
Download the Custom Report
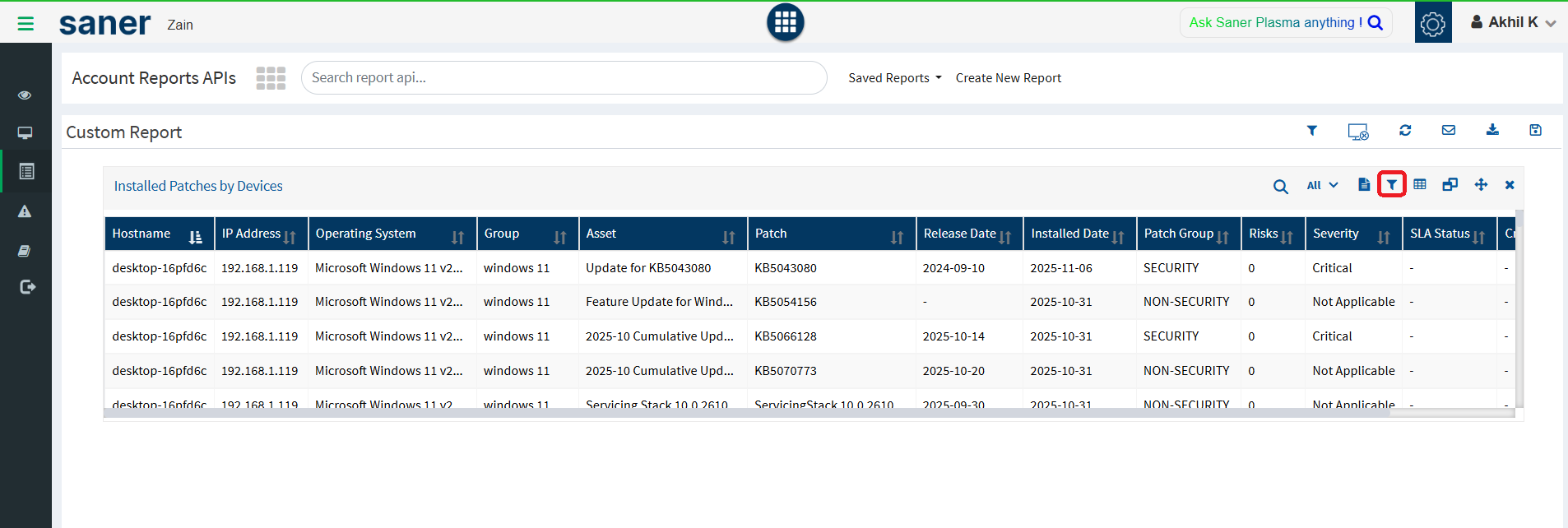pyautogui.click(x=1492, y=130)
